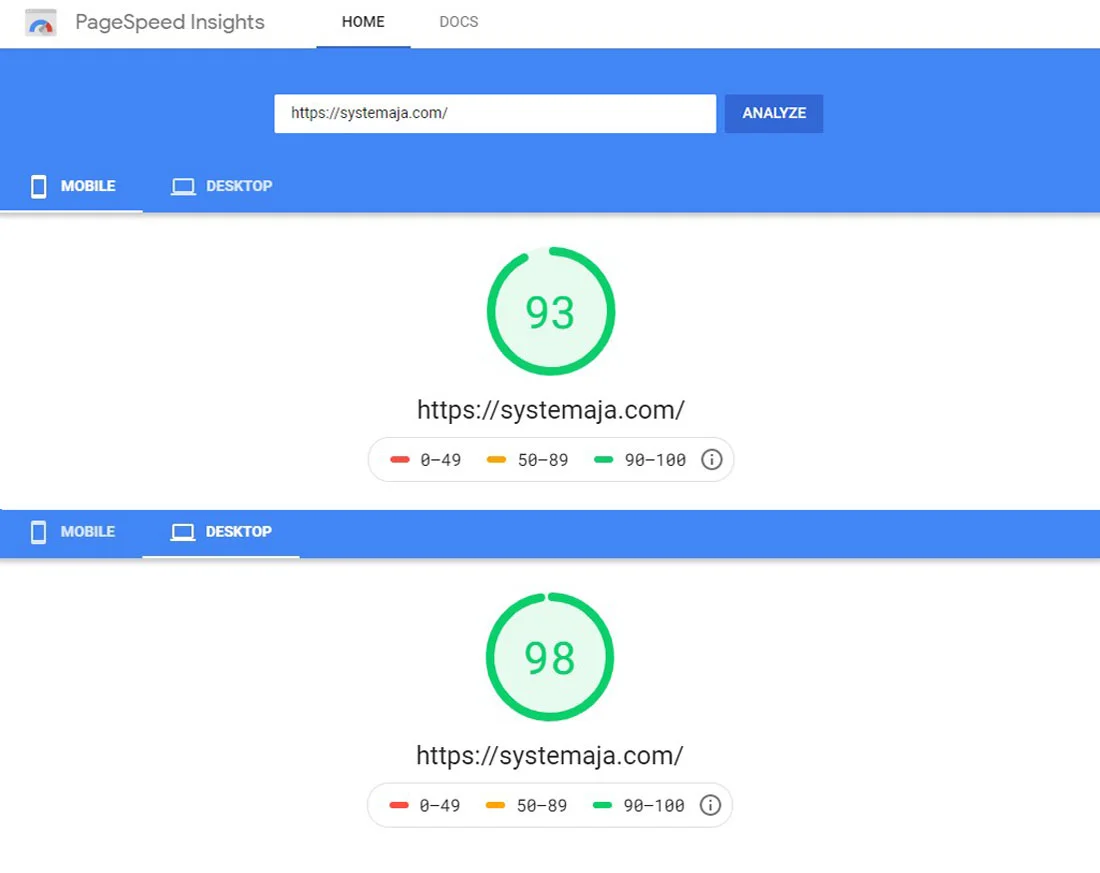Open the info icon beside the desktop score legend
The height and width of the screenshot is (873, 1100).
(x=710, y=805)
